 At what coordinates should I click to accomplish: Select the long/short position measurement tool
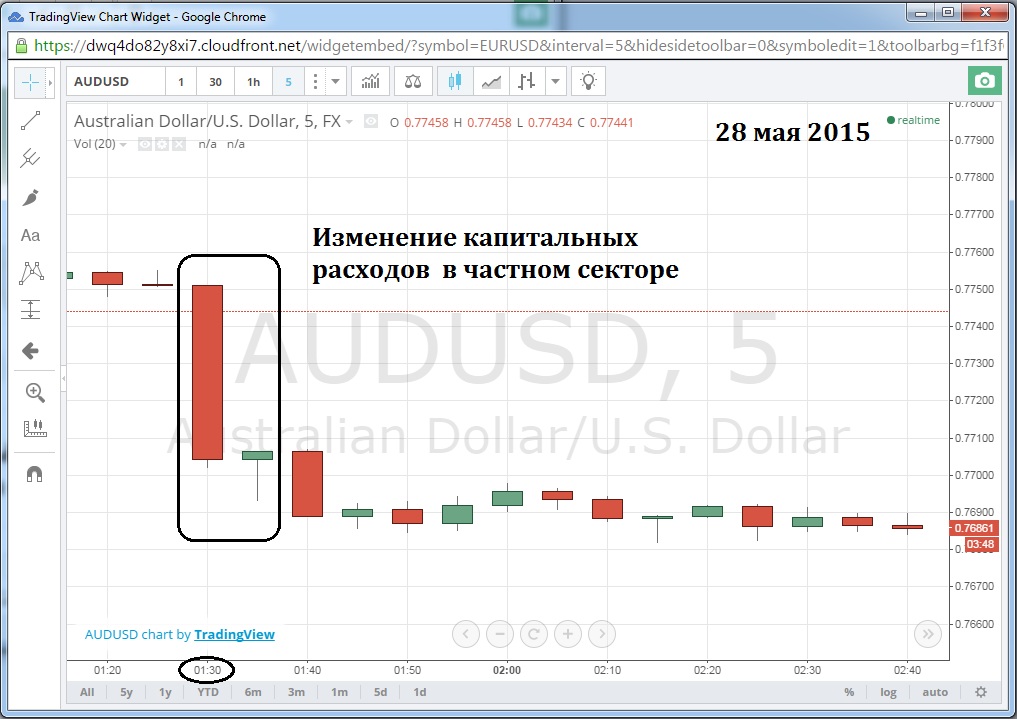click(x=30, y=310)
